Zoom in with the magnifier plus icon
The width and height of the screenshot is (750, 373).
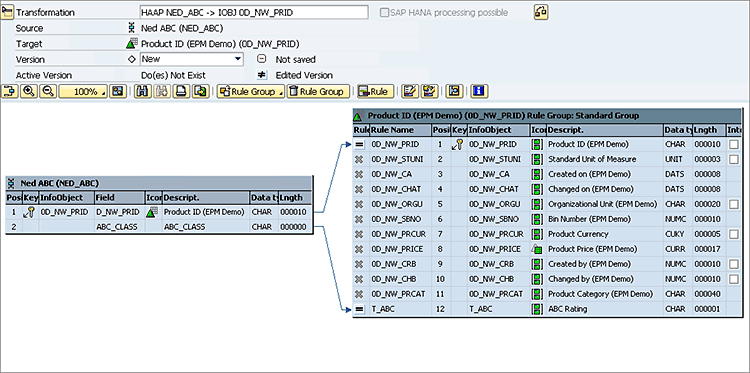(x=29, y=91)
